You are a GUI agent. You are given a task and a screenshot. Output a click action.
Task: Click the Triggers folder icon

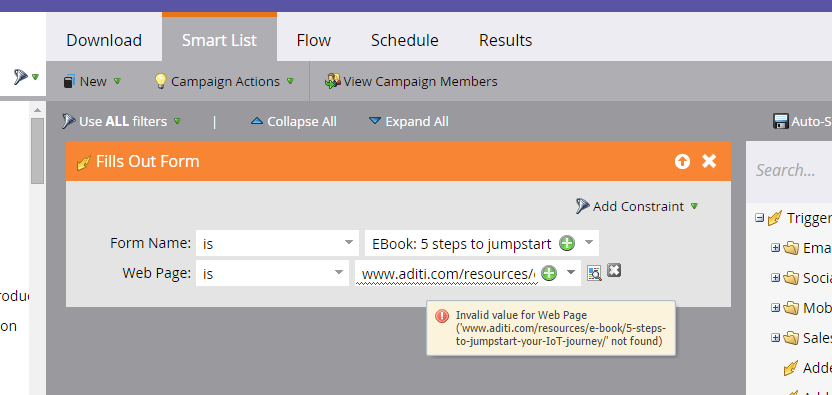[x=775, y=218]
